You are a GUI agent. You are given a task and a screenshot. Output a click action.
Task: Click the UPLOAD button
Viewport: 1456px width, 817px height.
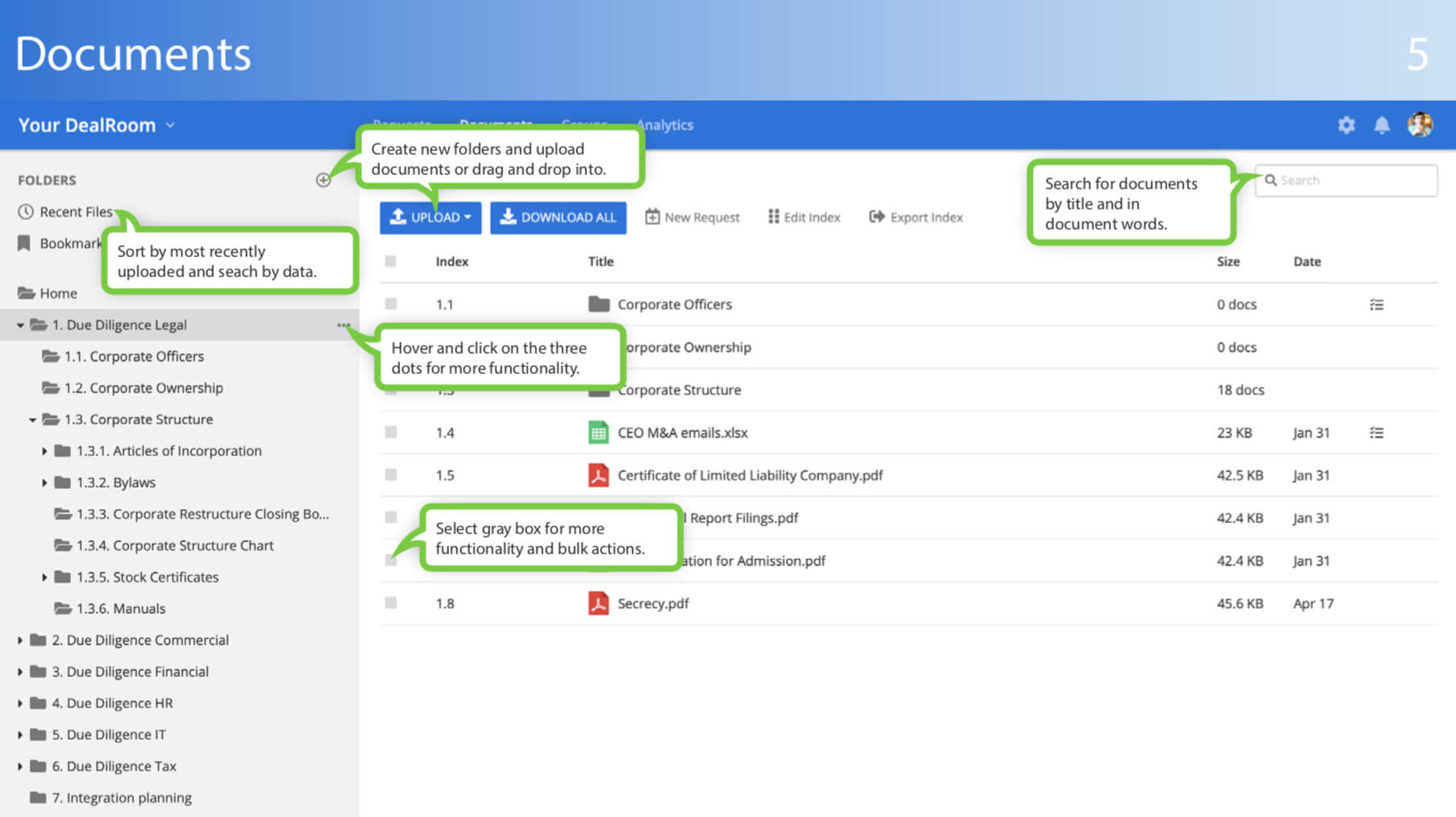click(x=431, y=218)
